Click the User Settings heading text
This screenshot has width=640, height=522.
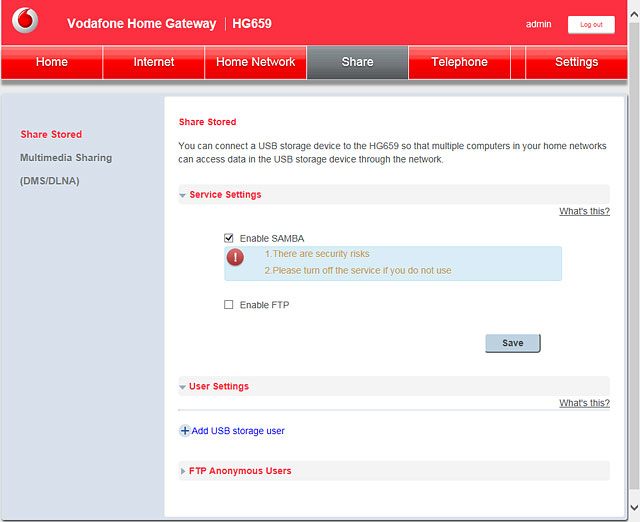tap(219, 386)
